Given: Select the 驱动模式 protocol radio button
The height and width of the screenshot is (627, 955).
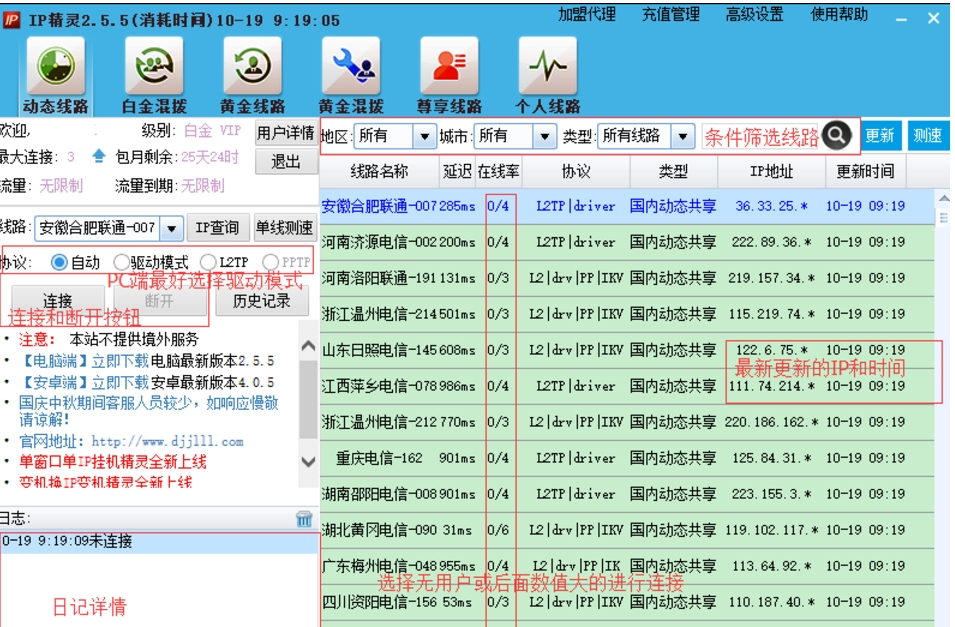Looking at the screenshot, I should (121, 263).
